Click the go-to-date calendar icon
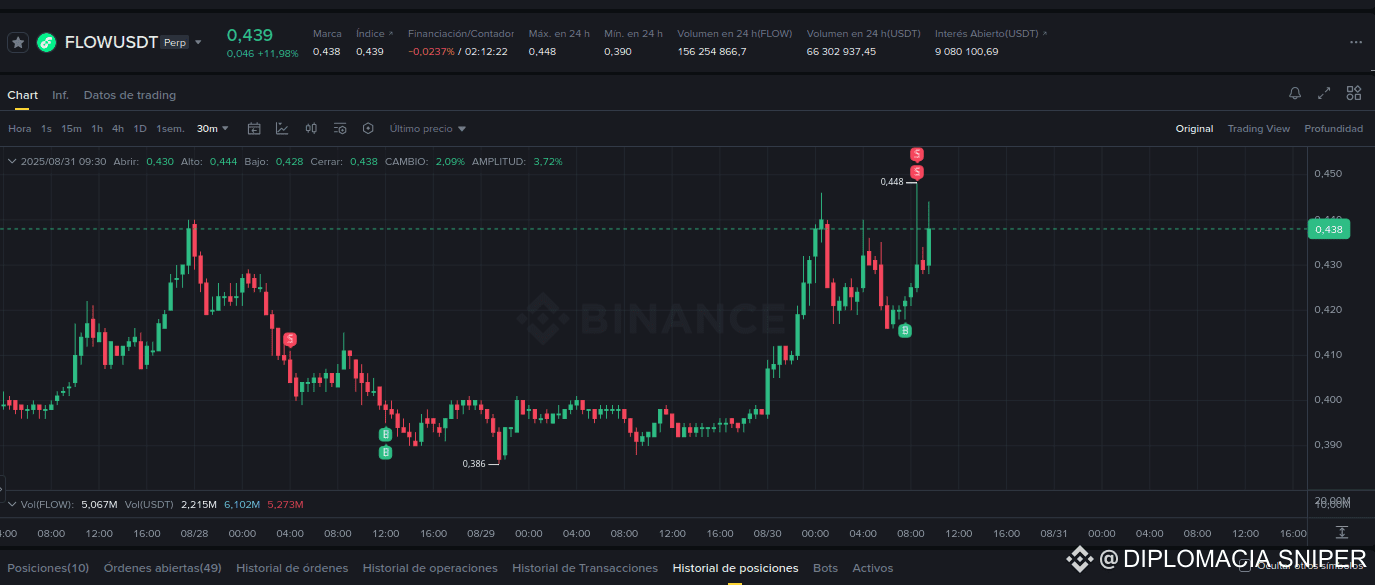 click(x=254, y=128)
